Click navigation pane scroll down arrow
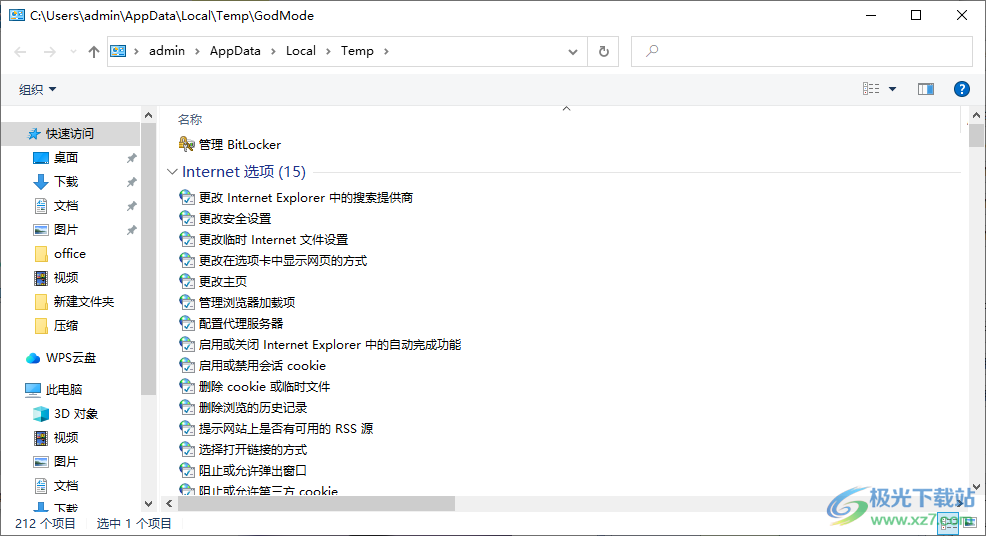 point(148,503)
